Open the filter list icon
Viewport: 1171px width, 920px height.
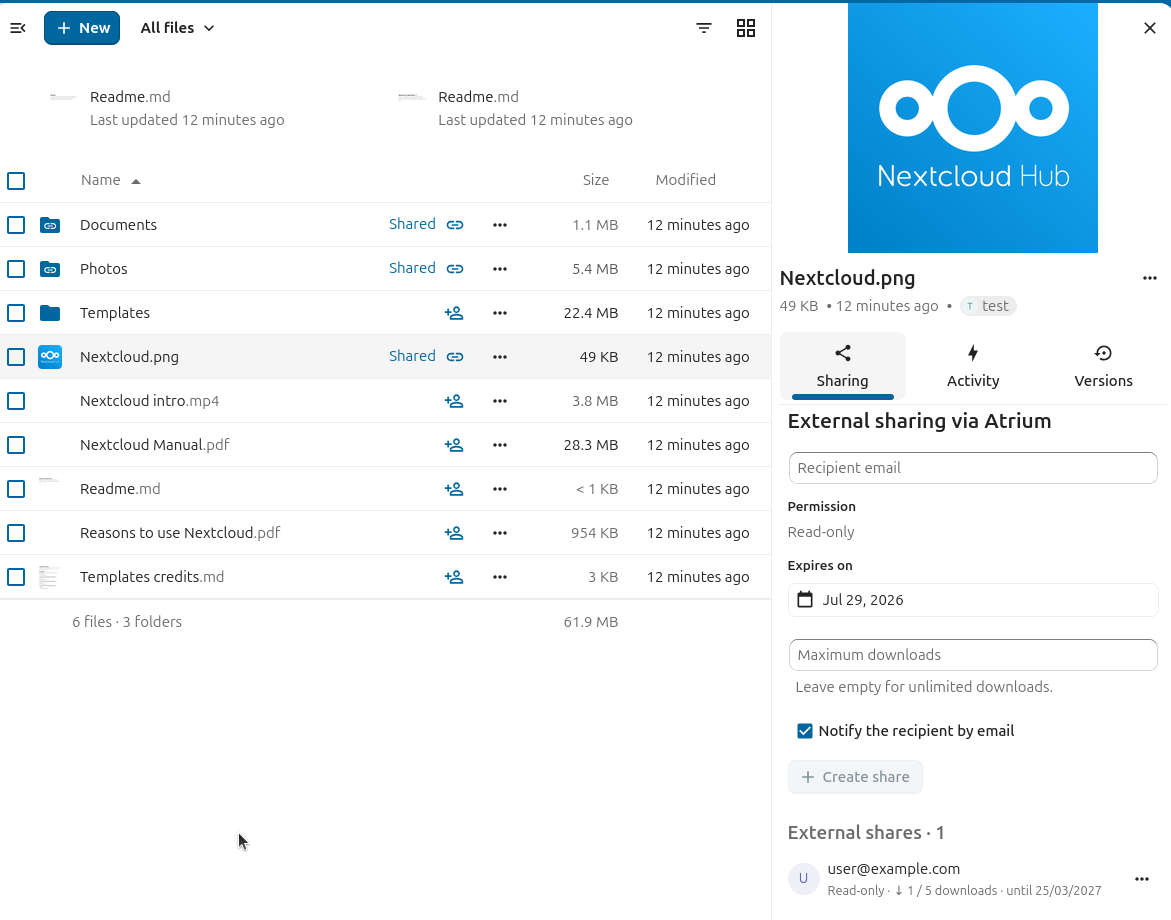pyautogui.click(x=703, y=28)
